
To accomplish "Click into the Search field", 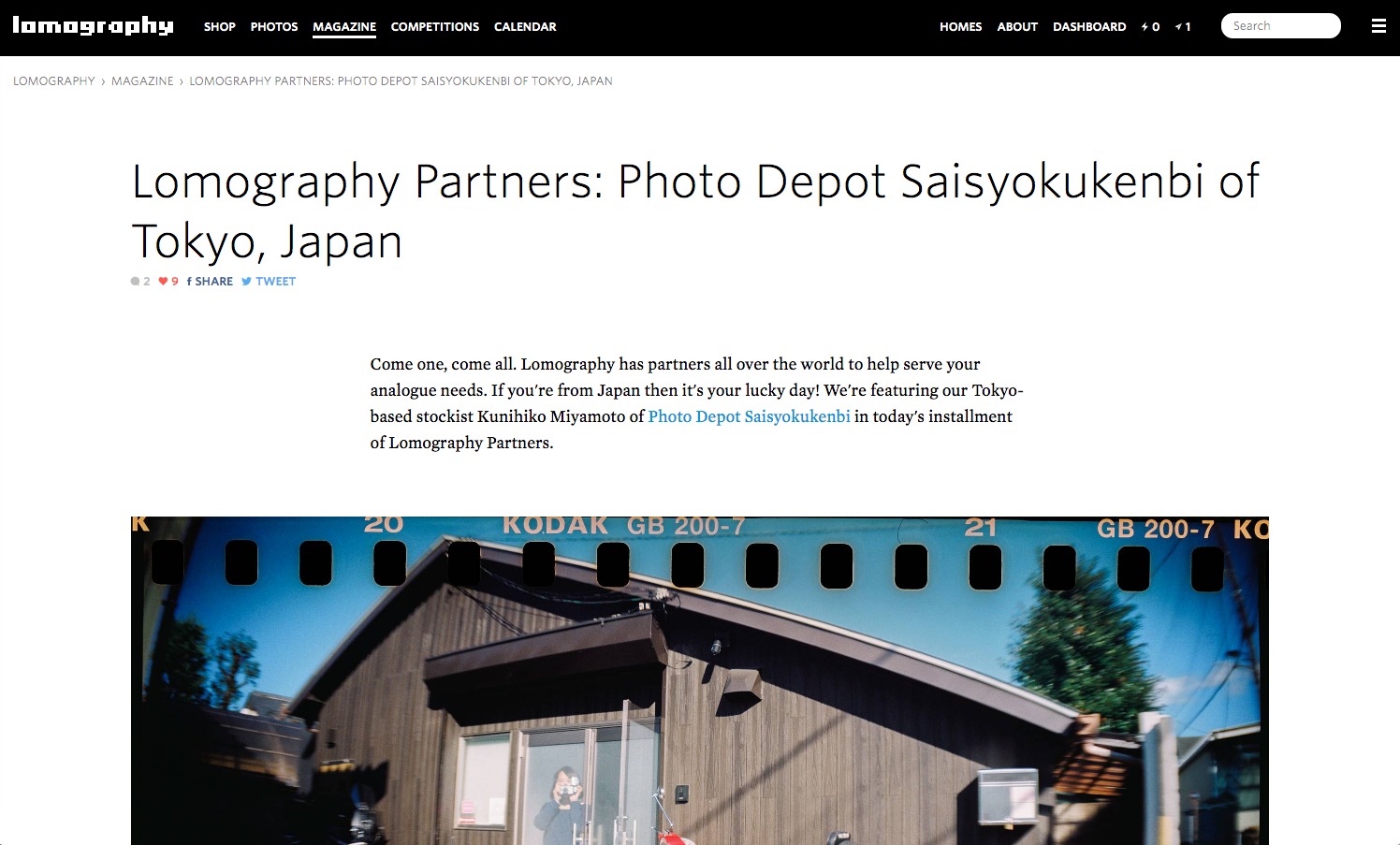I will pos(1280,26).
